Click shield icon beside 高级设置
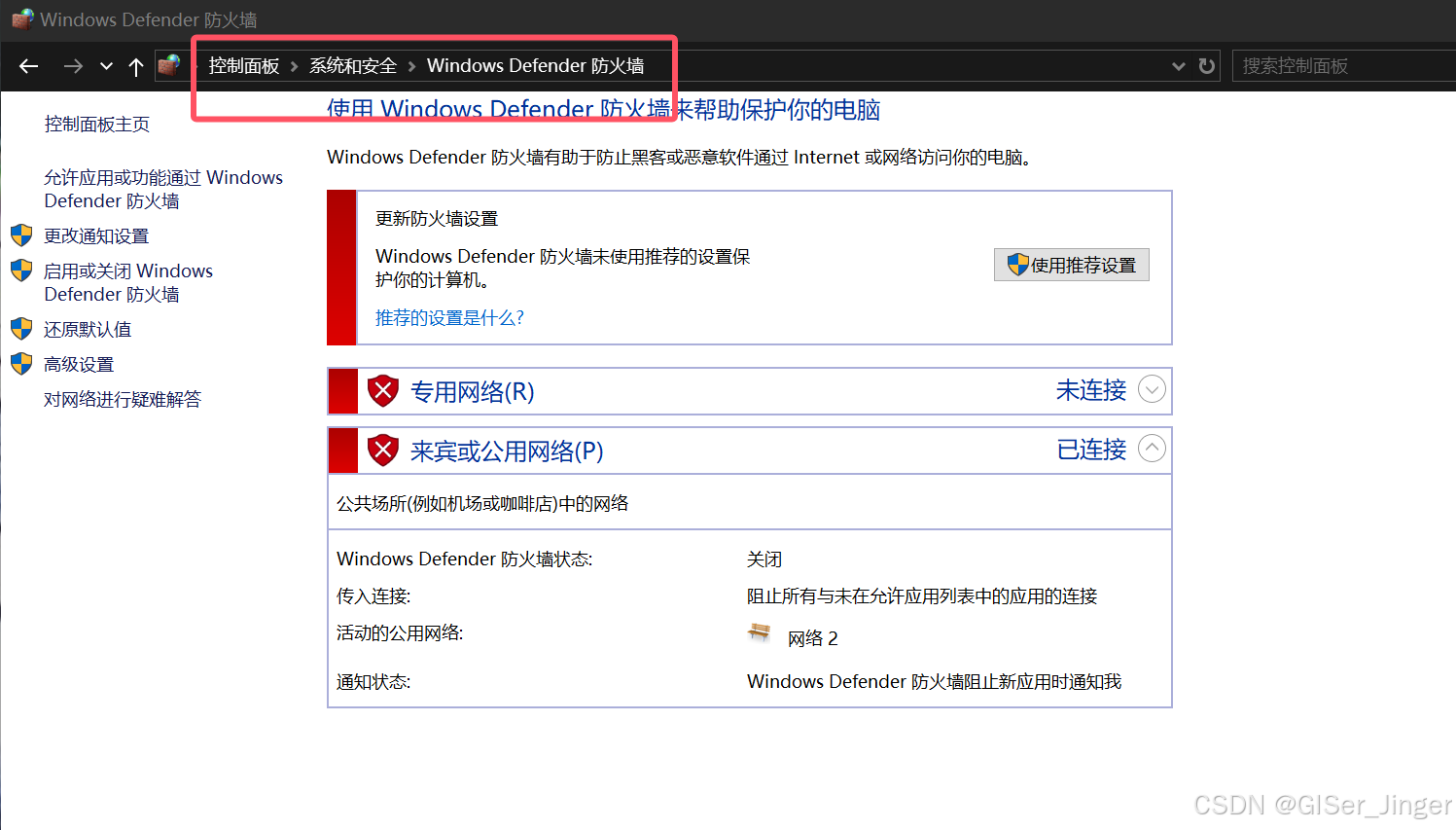 [x=21, y=364]
